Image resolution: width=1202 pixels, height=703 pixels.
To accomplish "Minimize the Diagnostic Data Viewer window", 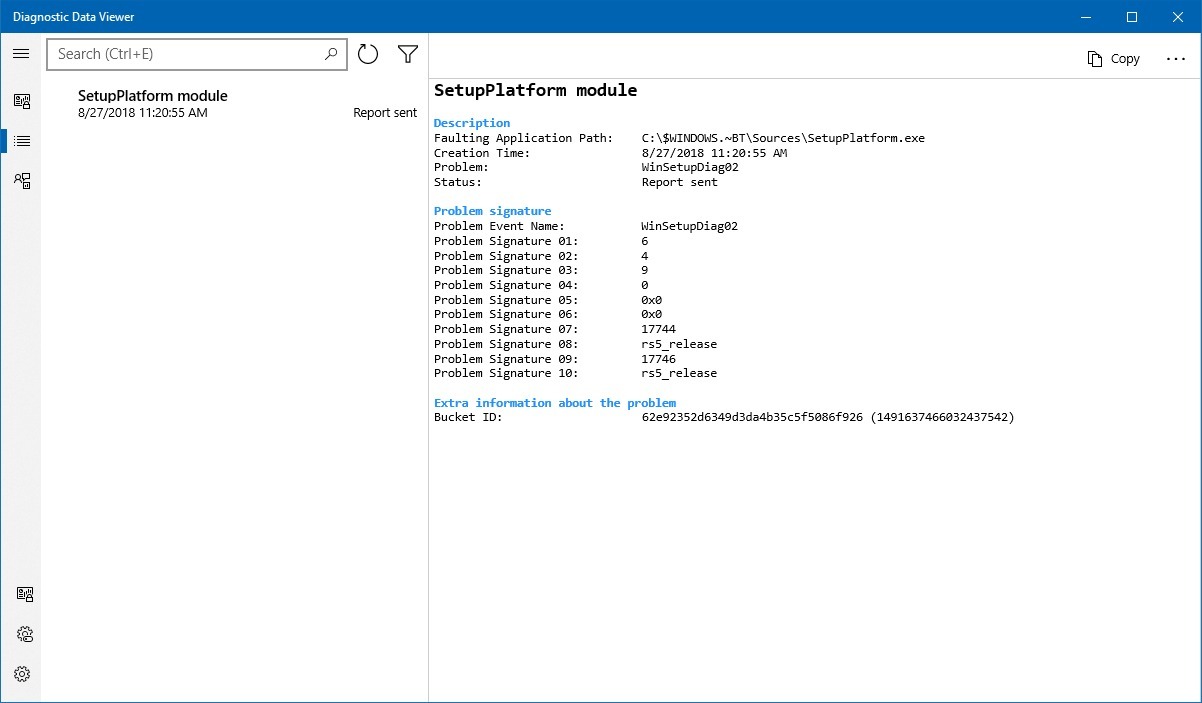I will tap(1086, 17).
